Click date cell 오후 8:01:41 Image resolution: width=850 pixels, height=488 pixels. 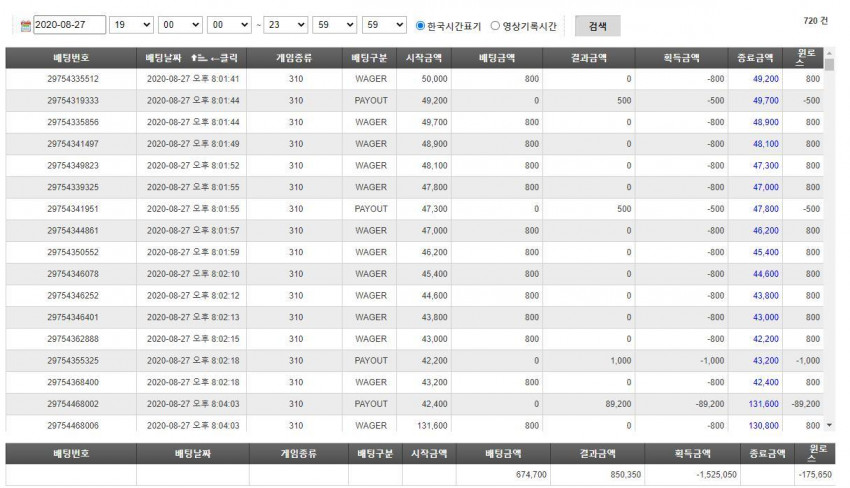click(x=193, y=79)
